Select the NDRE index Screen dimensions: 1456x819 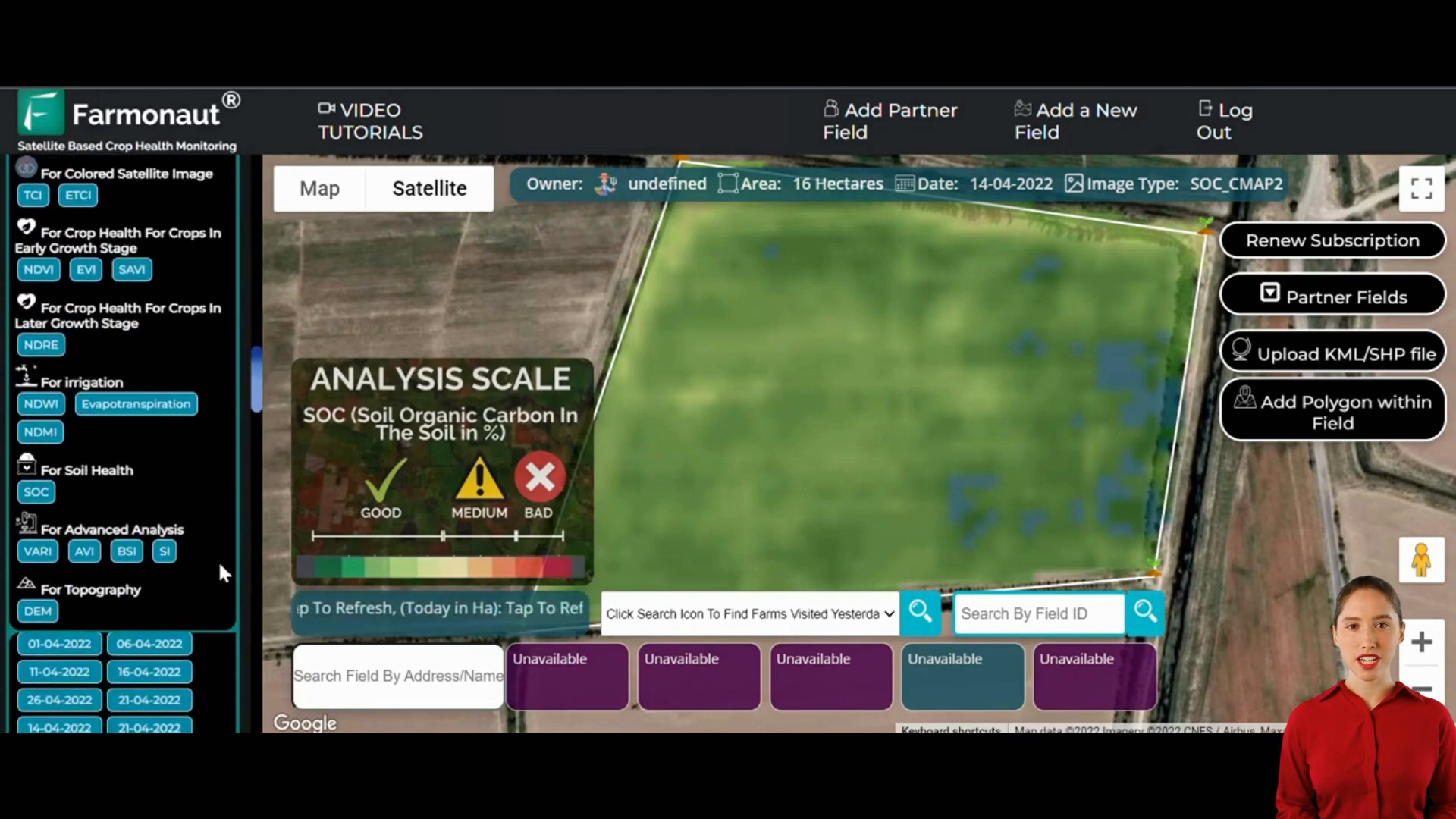41,344
